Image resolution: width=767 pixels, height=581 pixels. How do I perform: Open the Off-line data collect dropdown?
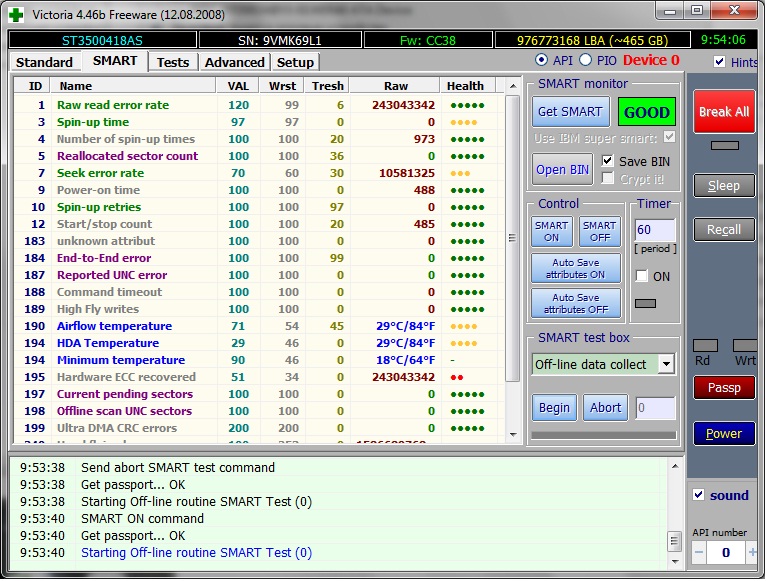(666, 364)
